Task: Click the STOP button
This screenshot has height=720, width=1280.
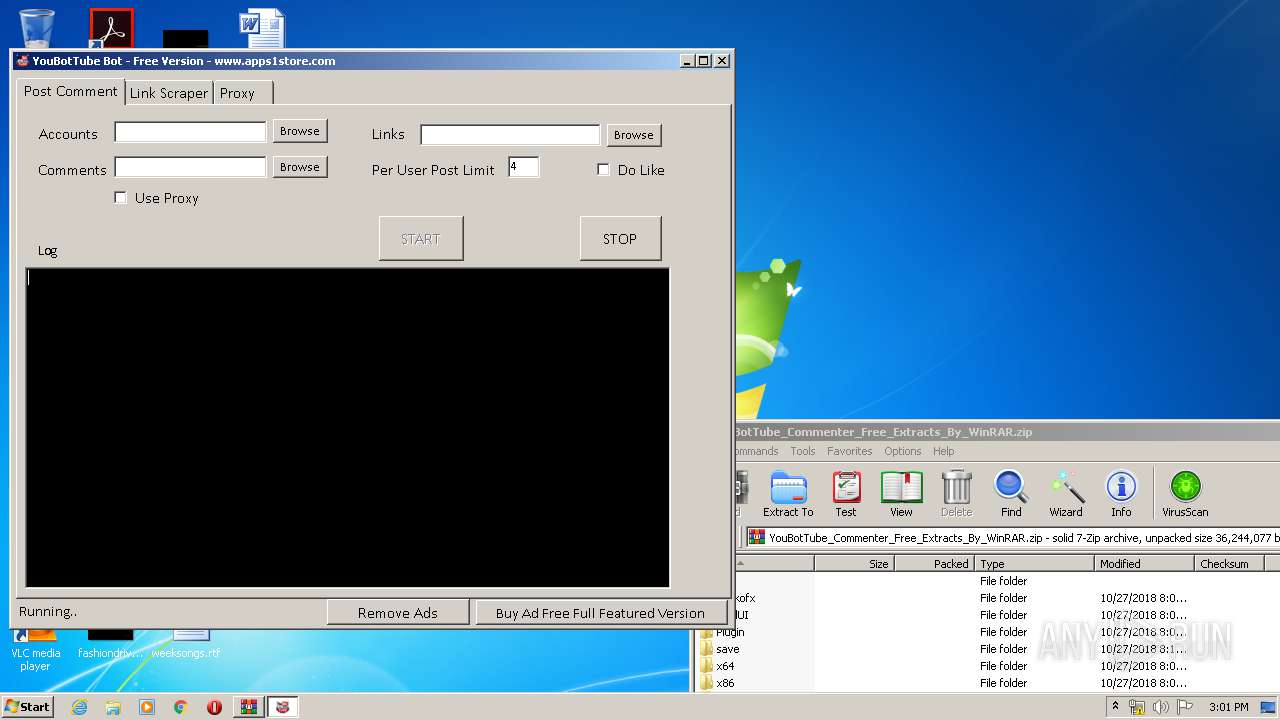Action: click(620, 239)
